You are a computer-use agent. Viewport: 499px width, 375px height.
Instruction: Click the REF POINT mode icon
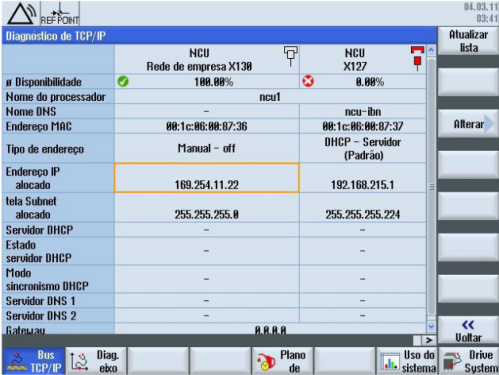[60, 14]
